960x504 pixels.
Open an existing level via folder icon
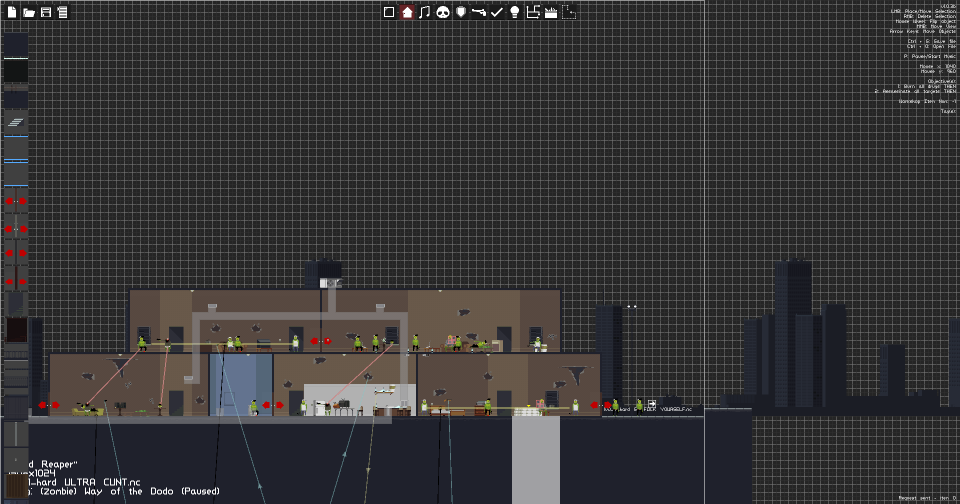(x=29, y=12)
